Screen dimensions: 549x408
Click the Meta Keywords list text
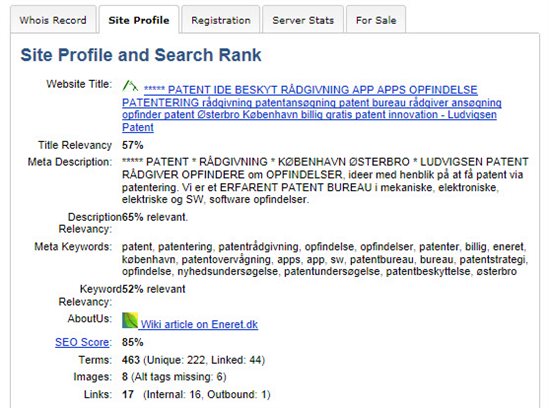(x=325, y=259)
